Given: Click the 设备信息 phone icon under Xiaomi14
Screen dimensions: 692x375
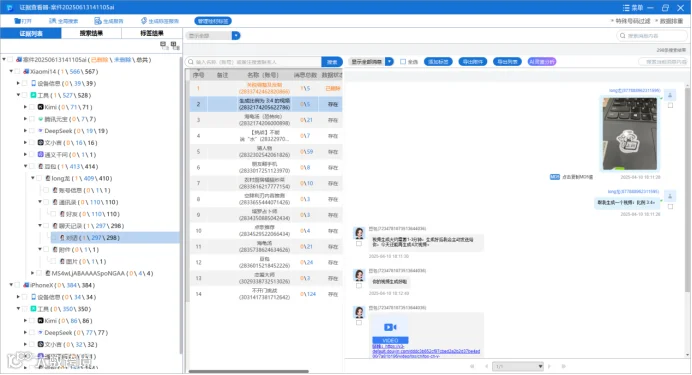Looking at the screenshot, I should pyautogui.click(x=33, y=83).
